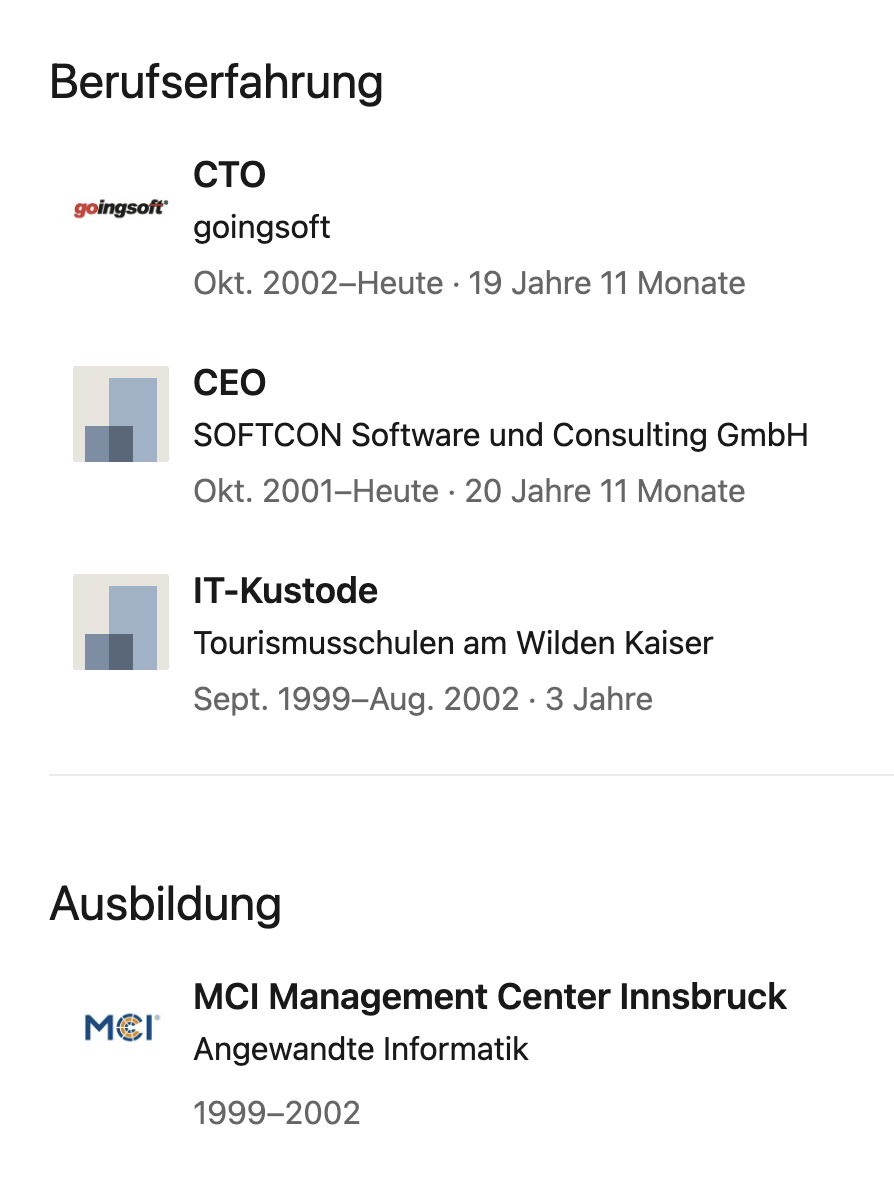Click the 1999–2002 education years

point(277,1113)
